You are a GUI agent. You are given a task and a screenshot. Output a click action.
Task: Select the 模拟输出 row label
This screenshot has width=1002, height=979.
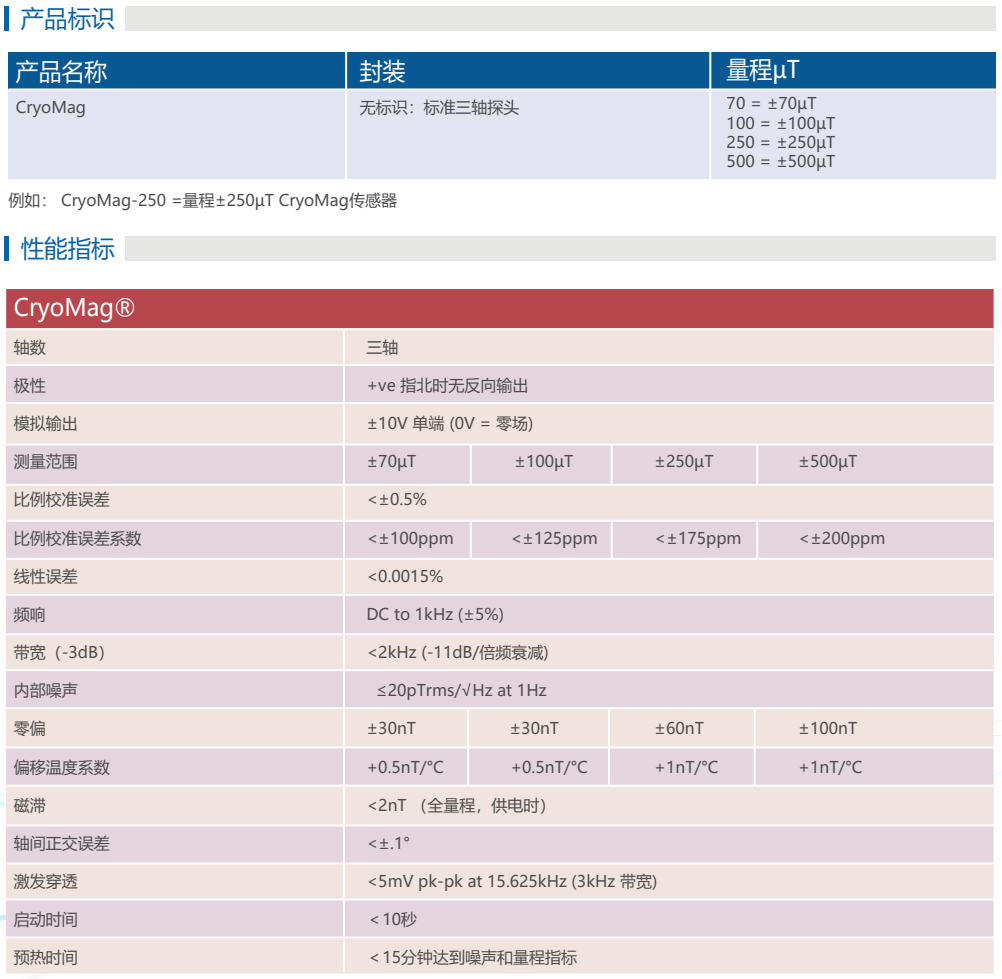(x=45, y=424)
